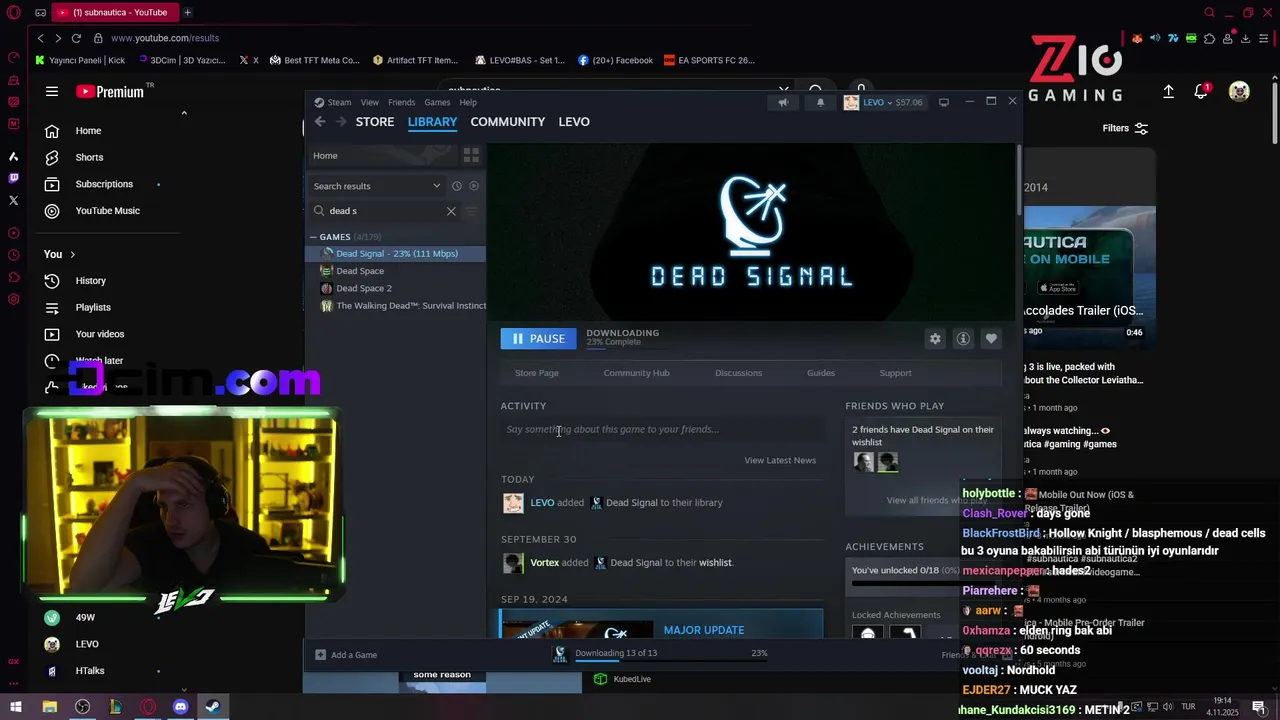Open Steam notifications bell

tap(820, 102)
